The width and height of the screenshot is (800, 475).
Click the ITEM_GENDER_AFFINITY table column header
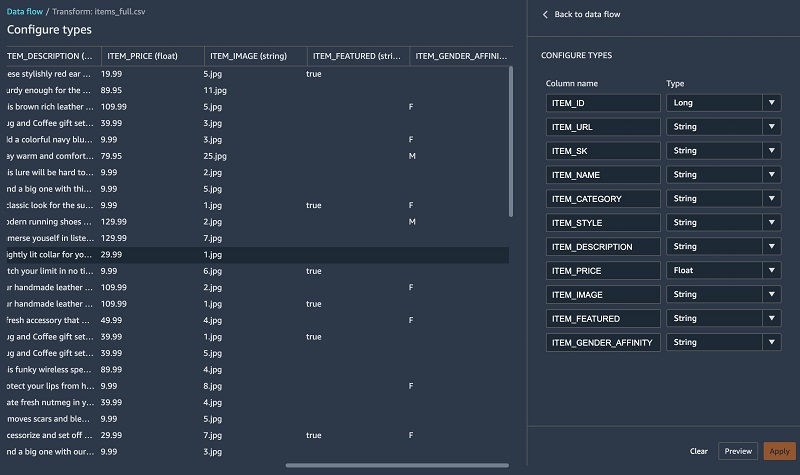(461, 56)
